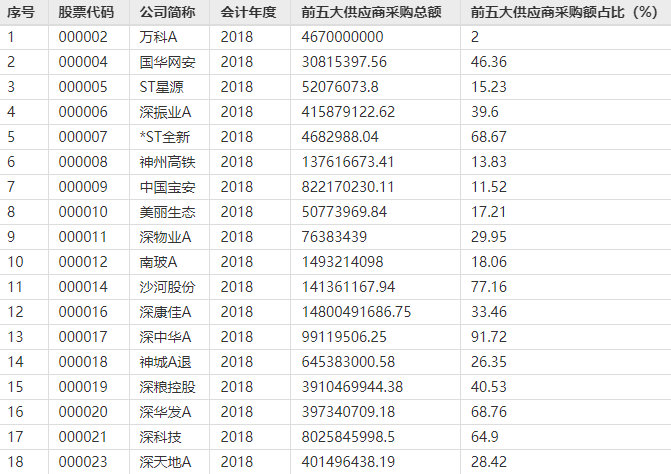The width and height of the screenshot is (671, 474).
Task: Select company name 中国宝安
Action: 167,187
